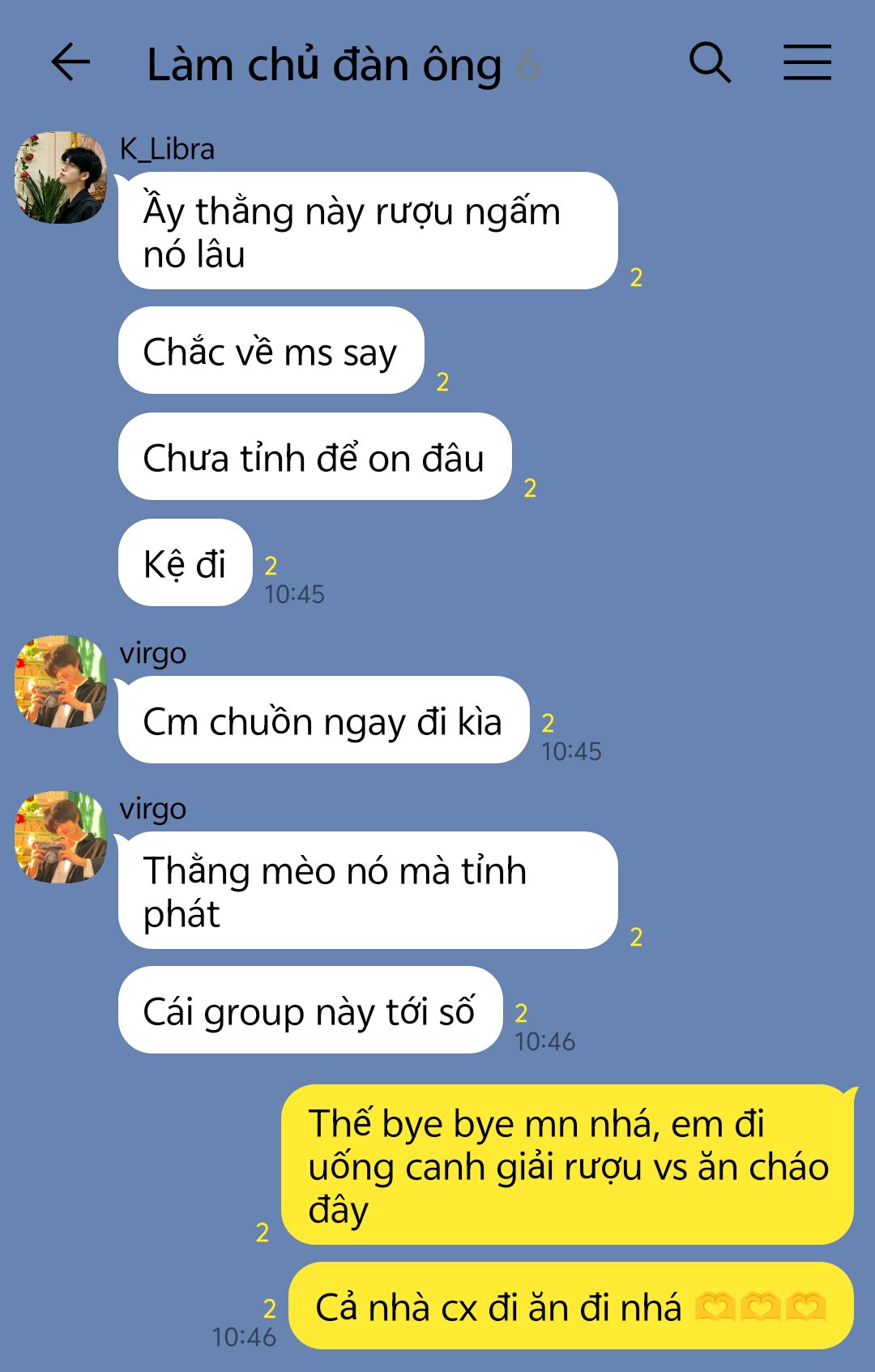Select the 'Cm chuồn ngay đi kìa' message
The height and width of the screenshot is (1372, 875).
324,720
